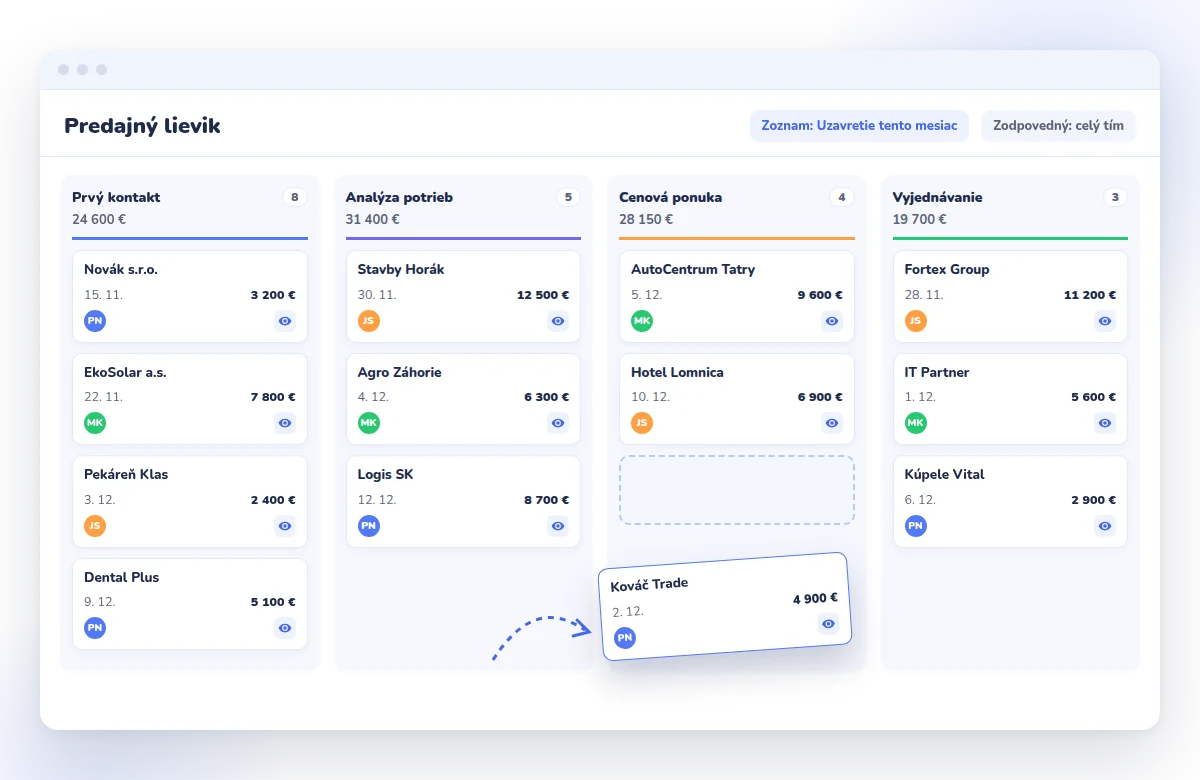1200x780 pixels.
Task: Click the 'Analýza potrieb' column header
Action: pos(399,197)
